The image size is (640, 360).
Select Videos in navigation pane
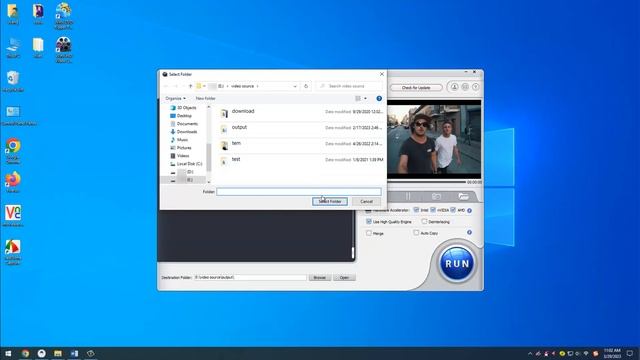click(183, 156)
